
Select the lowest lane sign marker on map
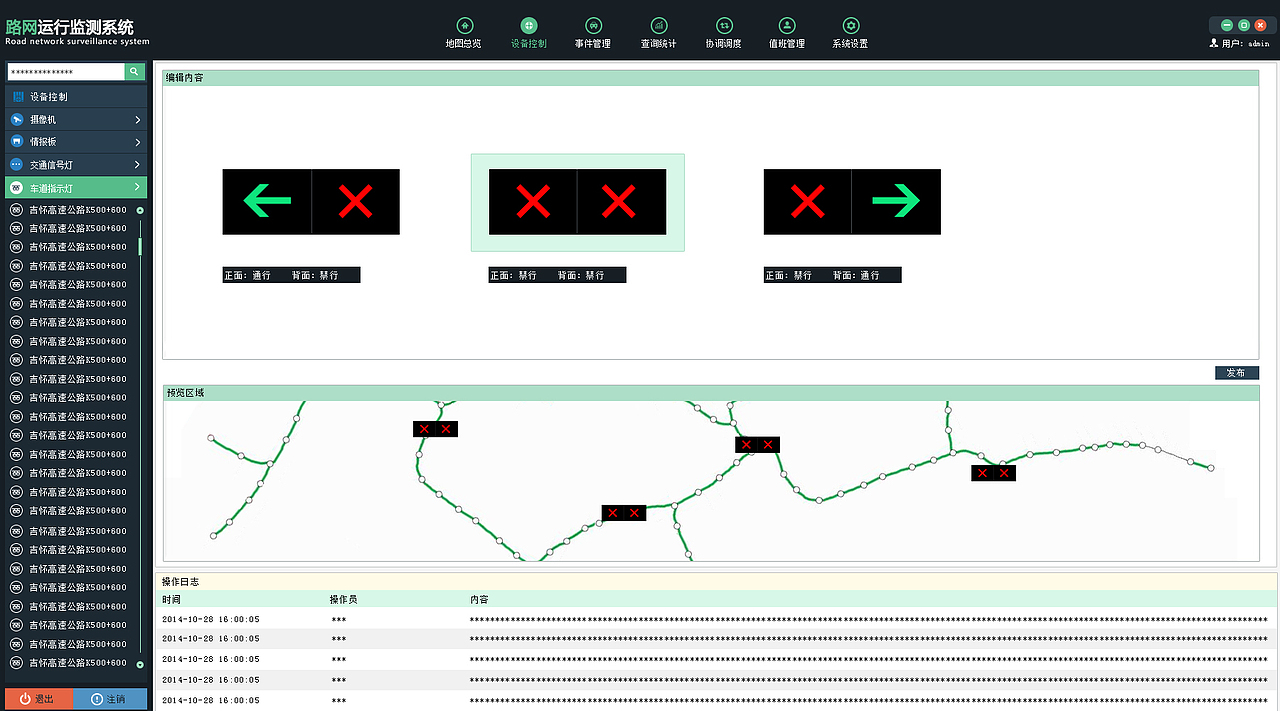click(624, 513)
